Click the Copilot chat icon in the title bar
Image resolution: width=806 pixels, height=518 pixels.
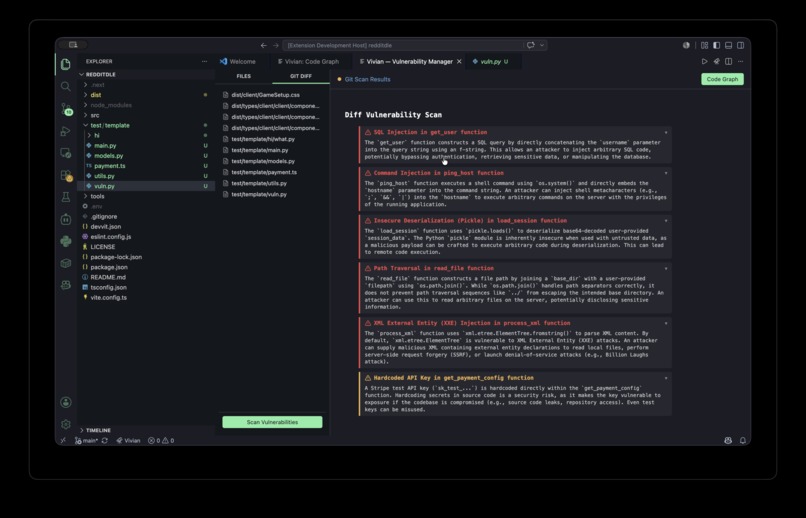coord(530,45)
